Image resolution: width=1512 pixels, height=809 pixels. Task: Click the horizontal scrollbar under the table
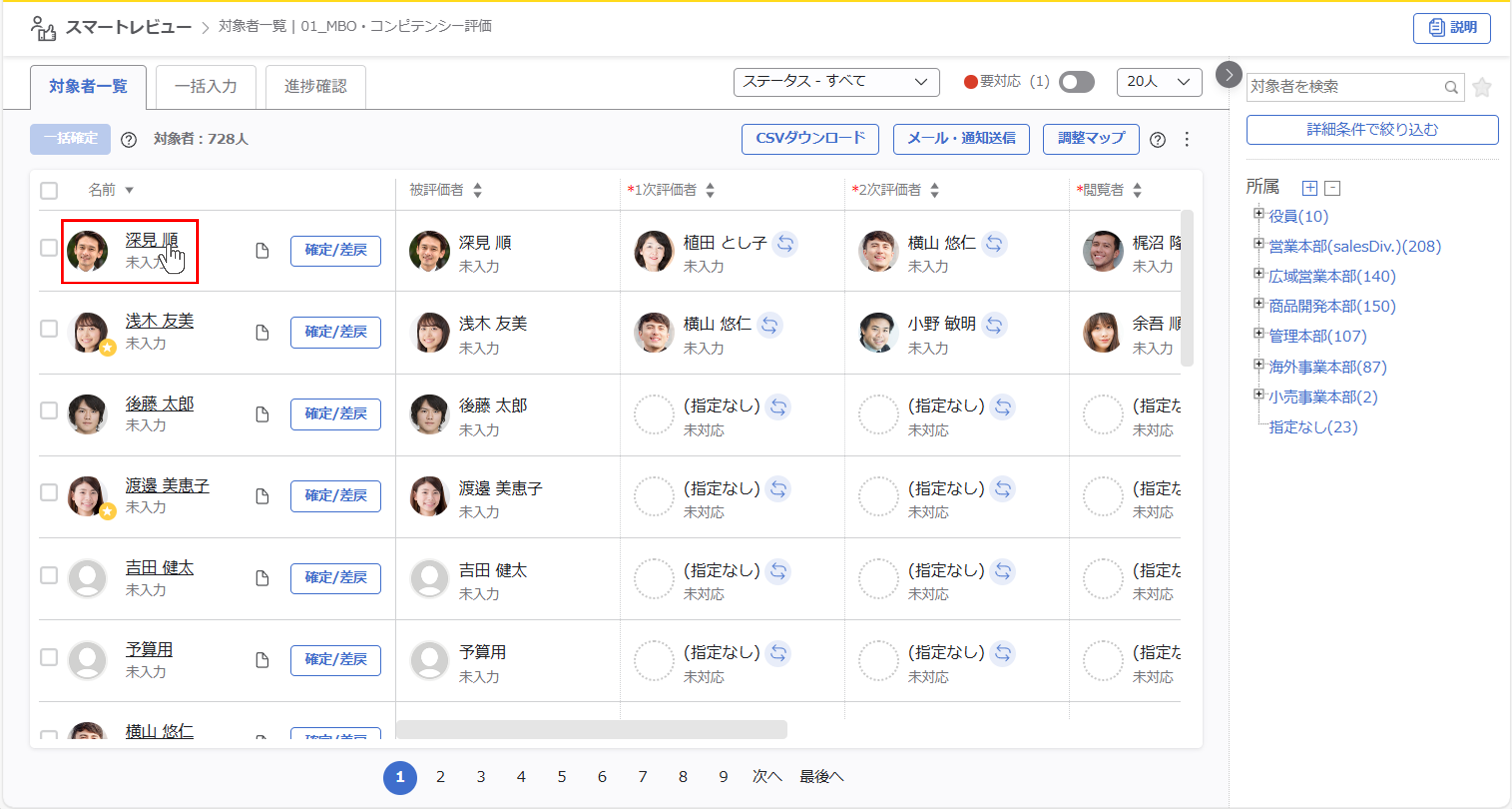[591, 729]
